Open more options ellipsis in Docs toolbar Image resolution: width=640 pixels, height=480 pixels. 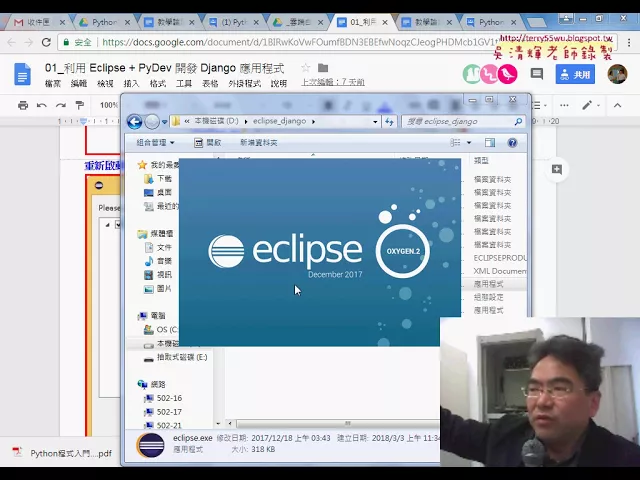[x=564, y=105]
